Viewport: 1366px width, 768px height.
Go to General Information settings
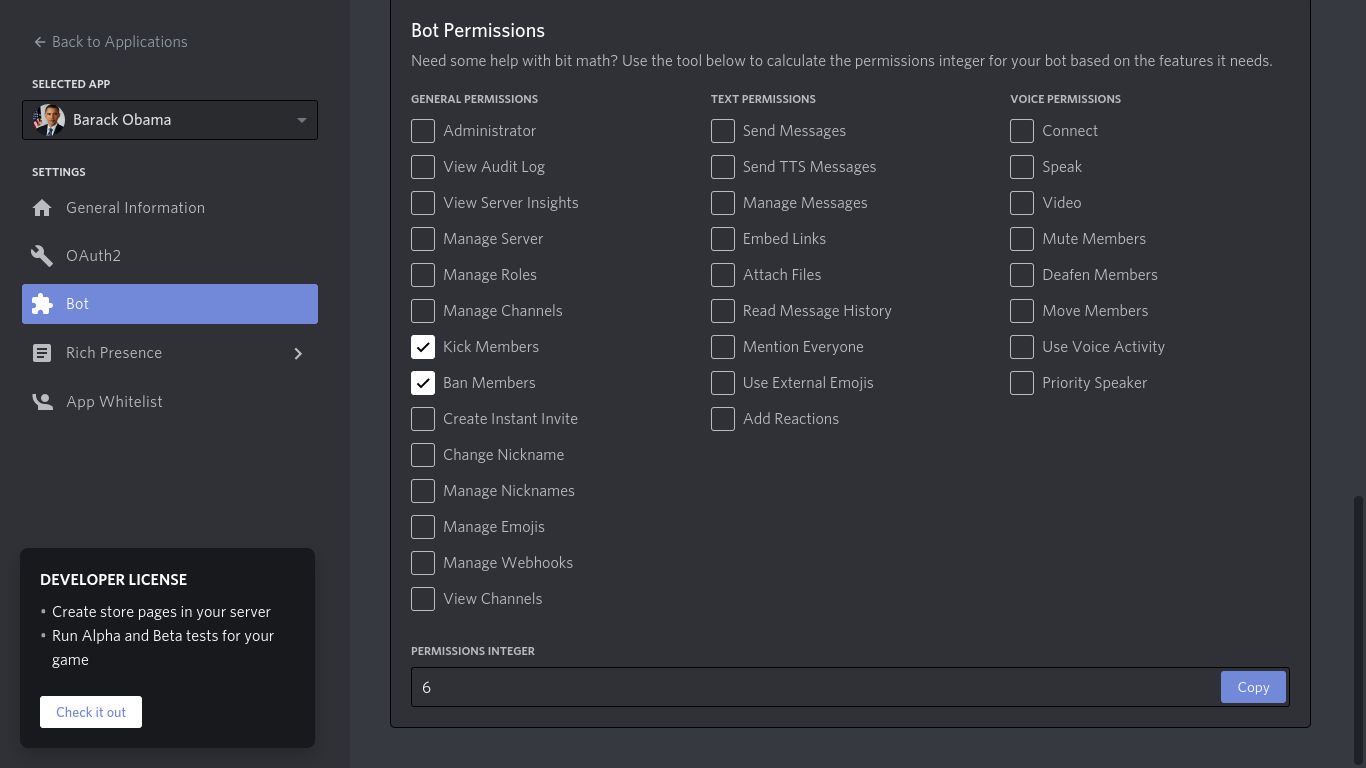tap(170, 208)
